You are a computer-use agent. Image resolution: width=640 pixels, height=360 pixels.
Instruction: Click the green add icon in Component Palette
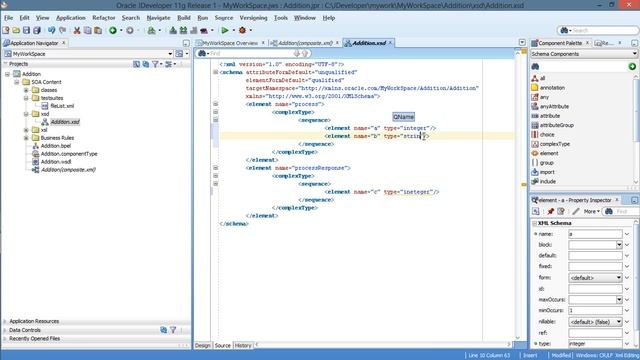coord(632,66)
